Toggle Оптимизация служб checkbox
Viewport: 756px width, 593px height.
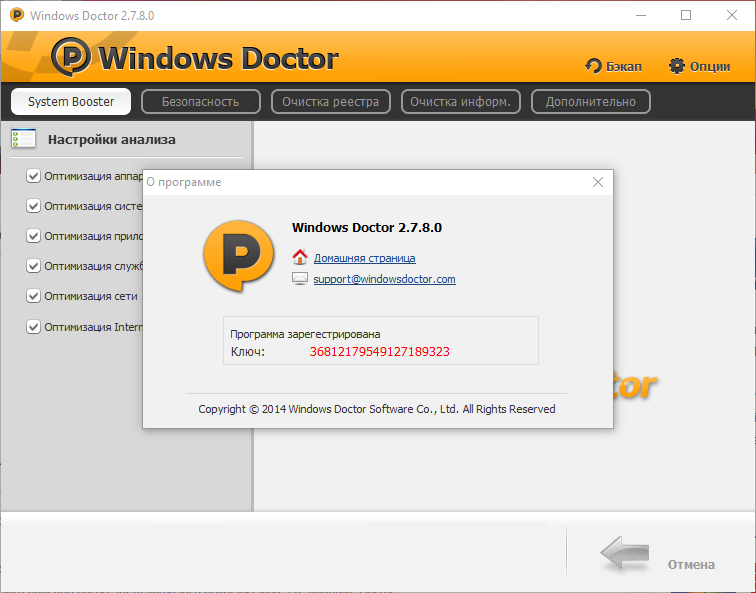(x=33, y=266)
